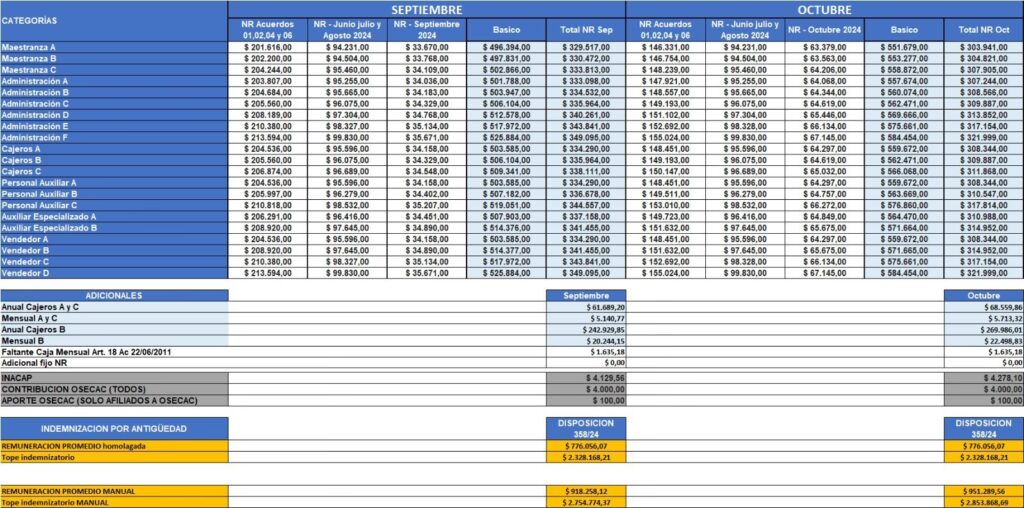Select the CATEGORÍAS header cell

pos(30,20)
